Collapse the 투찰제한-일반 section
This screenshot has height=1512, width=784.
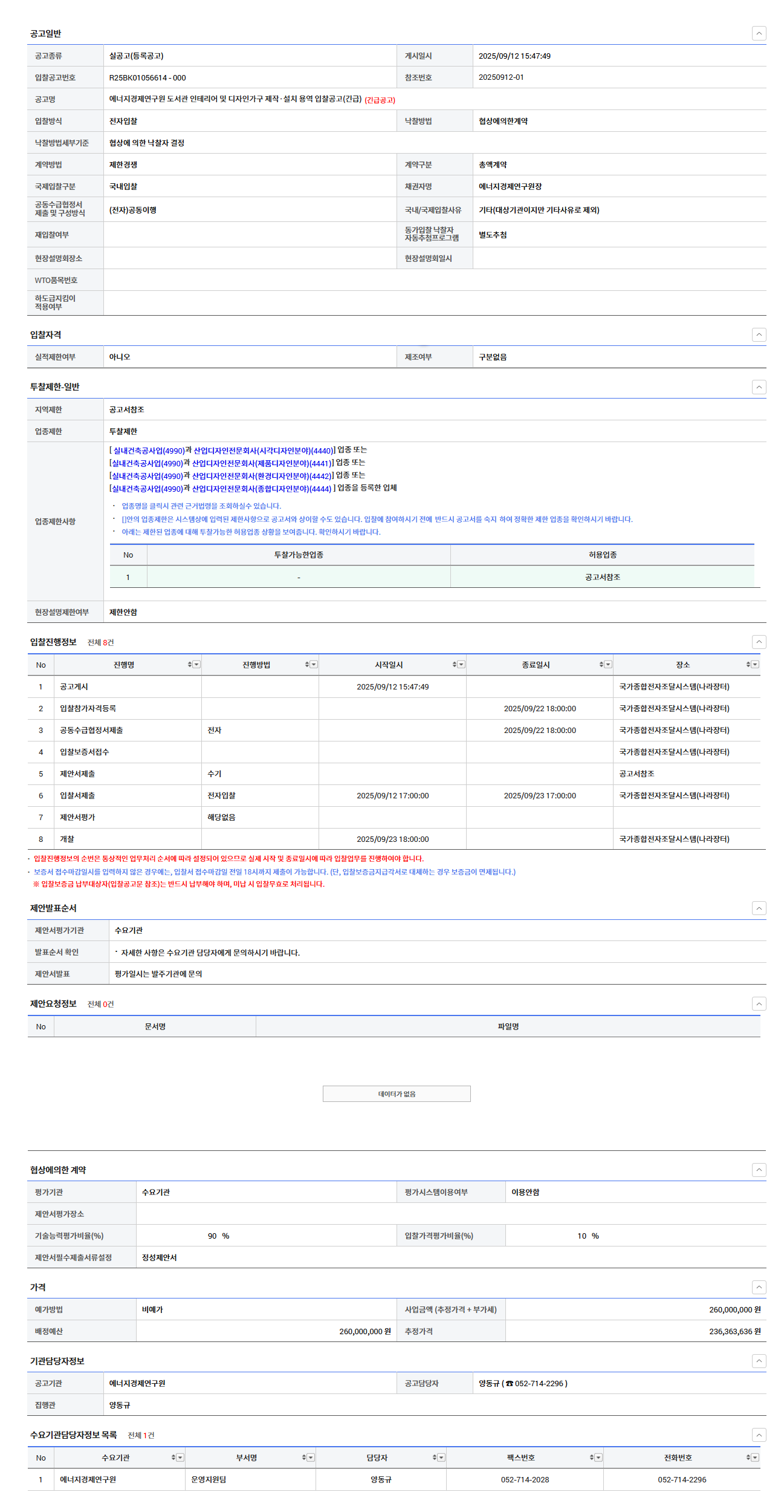(759, 387)
